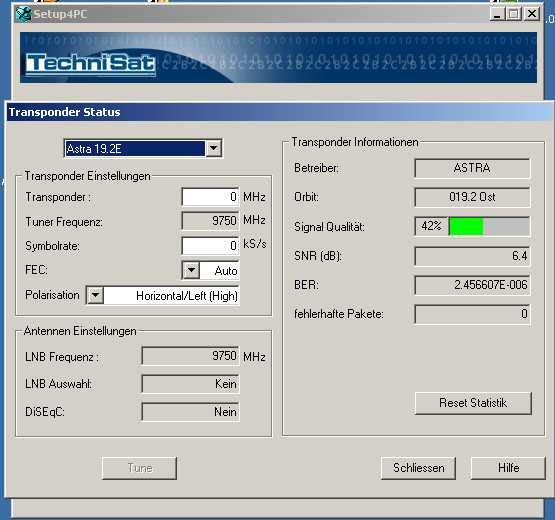This screenshot has width=555, height=520.
Task: Click the fehlerhafte Pakete value 0
Action: click(472, 314)
